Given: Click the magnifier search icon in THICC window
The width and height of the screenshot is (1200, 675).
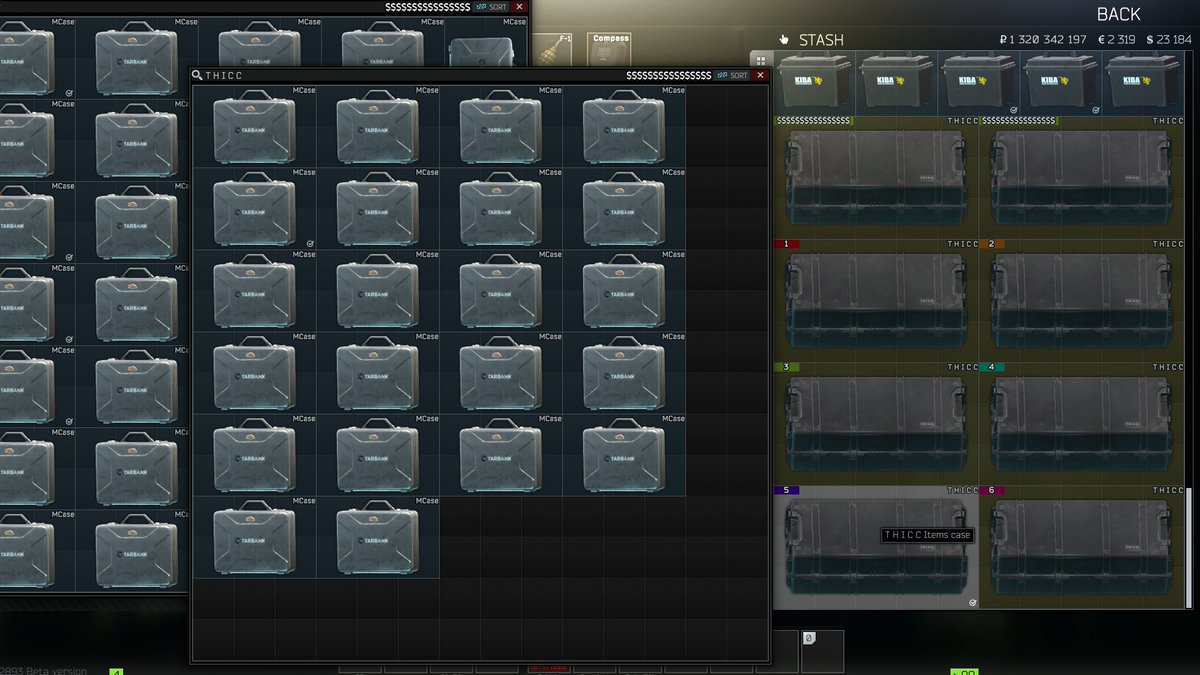Looking at the screenshot, I should (x=198, y=75).
